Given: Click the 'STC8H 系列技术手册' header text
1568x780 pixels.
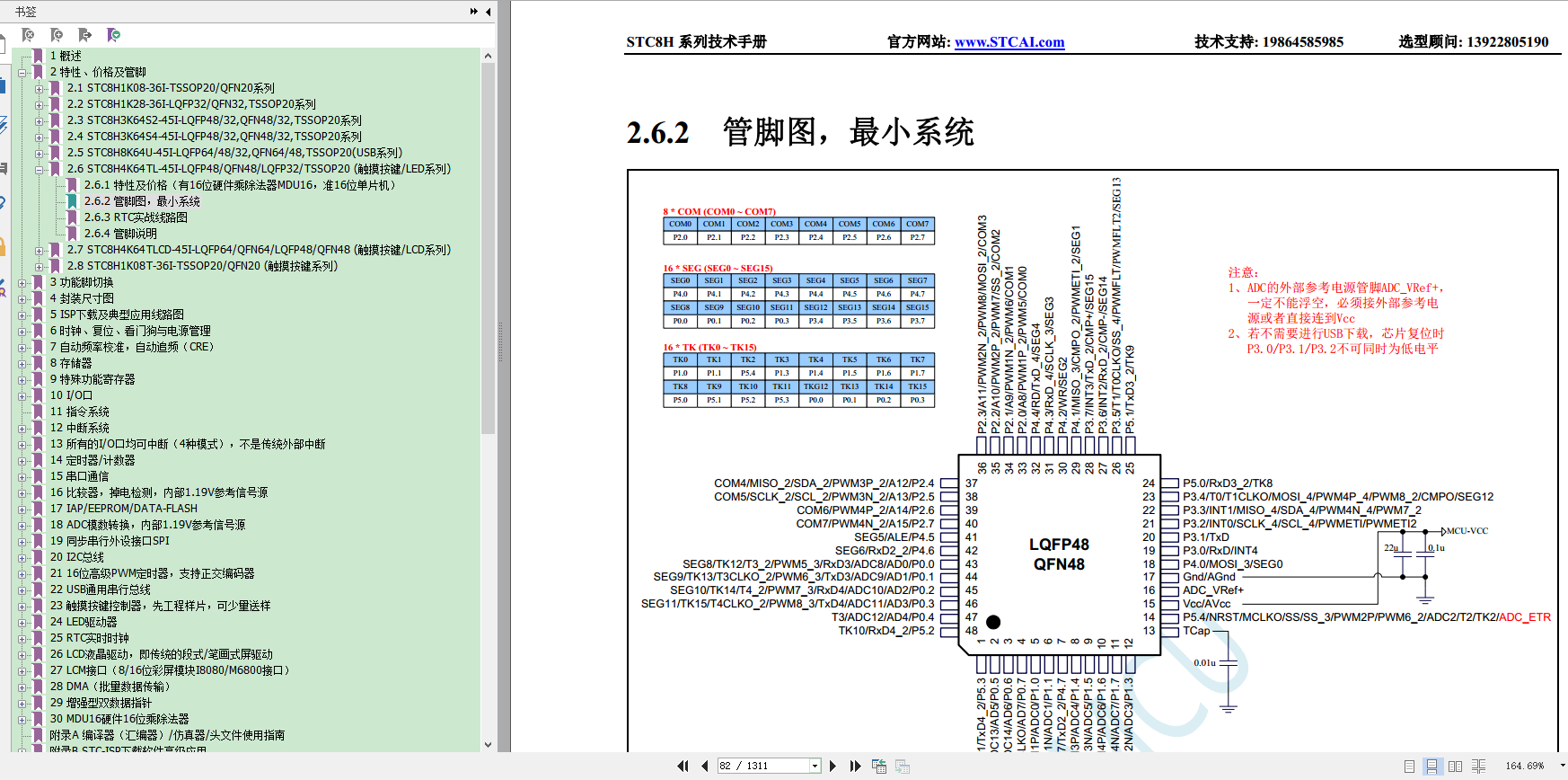Looking at the screenshot, I should [696, 41].
